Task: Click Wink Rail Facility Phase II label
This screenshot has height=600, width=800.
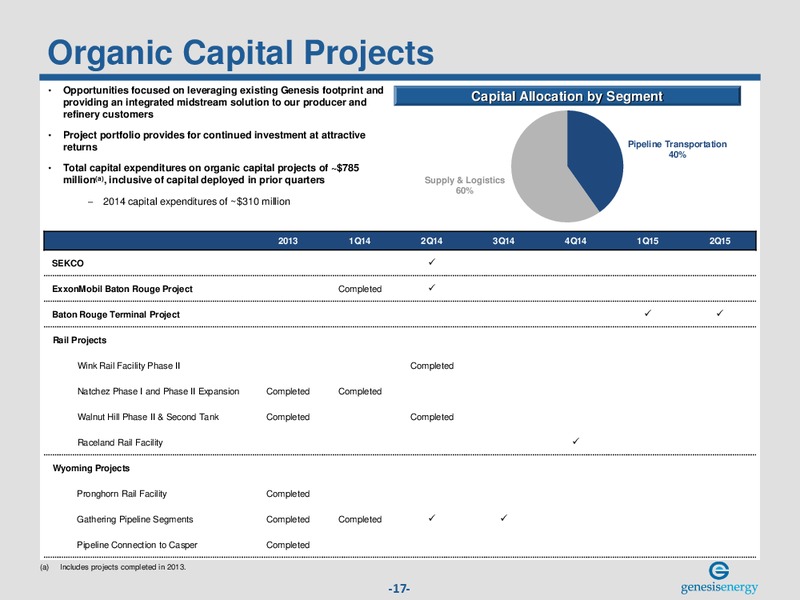Action: point(129,366)
